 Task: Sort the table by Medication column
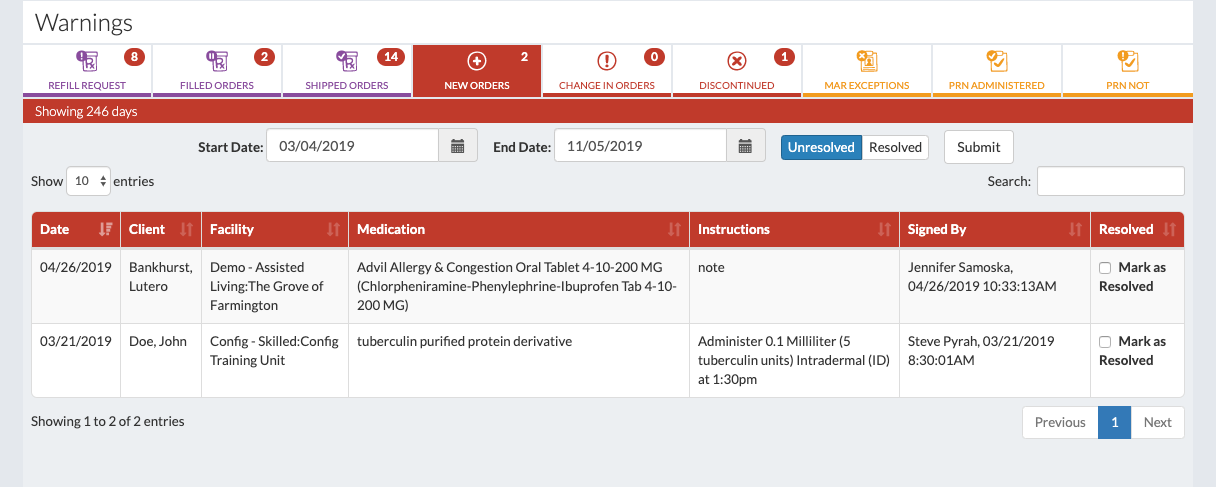518,229
